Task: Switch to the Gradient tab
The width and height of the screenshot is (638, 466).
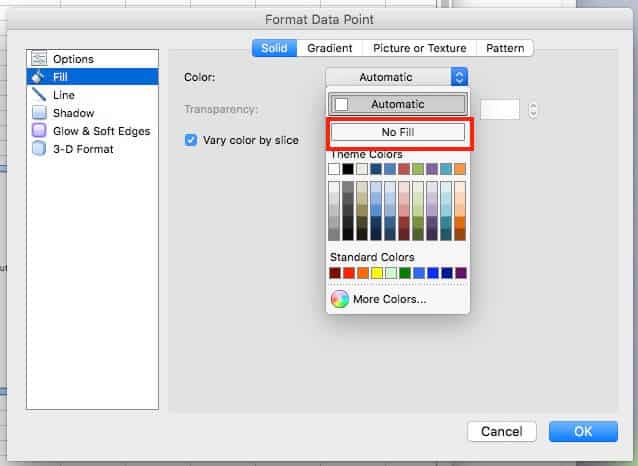Action: pyautogui.click(x=330, y=48)
